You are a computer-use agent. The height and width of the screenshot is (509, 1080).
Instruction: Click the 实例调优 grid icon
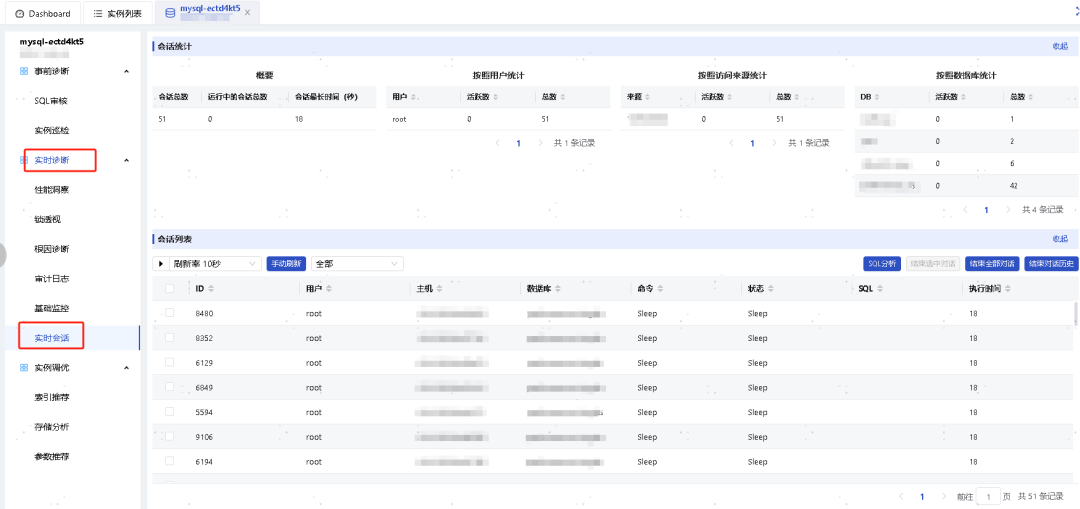[x=24, y=367]
